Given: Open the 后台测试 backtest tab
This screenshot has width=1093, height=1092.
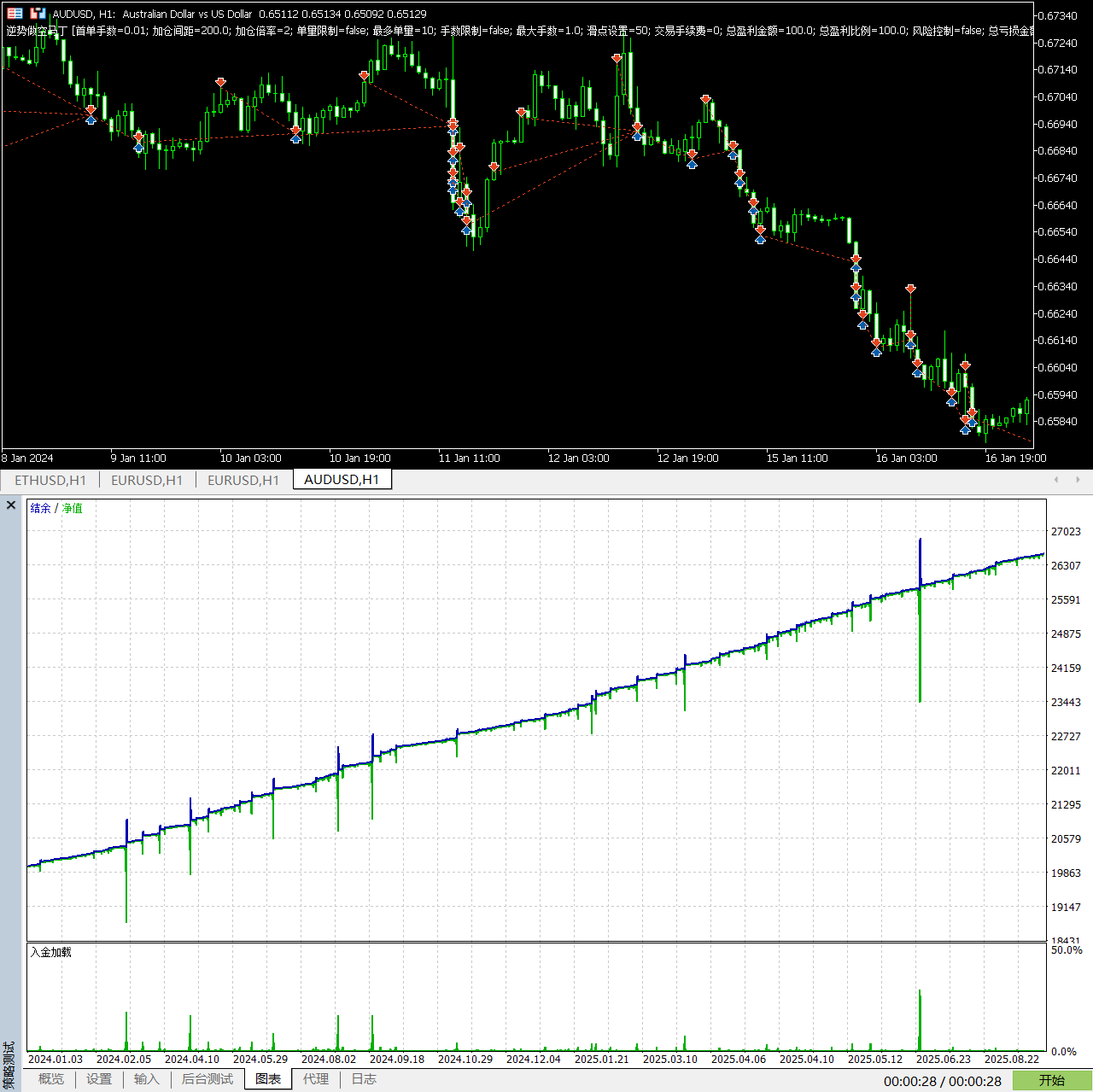Looking at the screenshot, I should (207, 1079).
